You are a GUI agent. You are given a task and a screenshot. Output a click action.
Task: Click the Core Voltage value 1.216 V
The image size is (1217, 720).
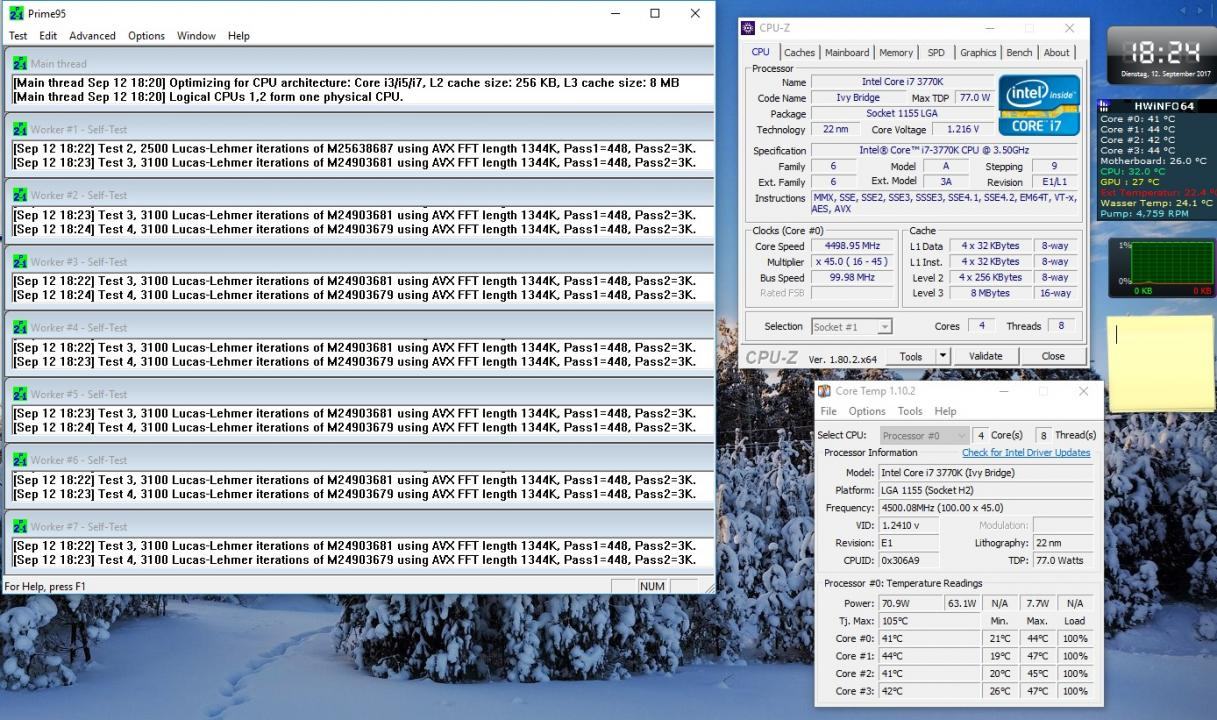963,129
